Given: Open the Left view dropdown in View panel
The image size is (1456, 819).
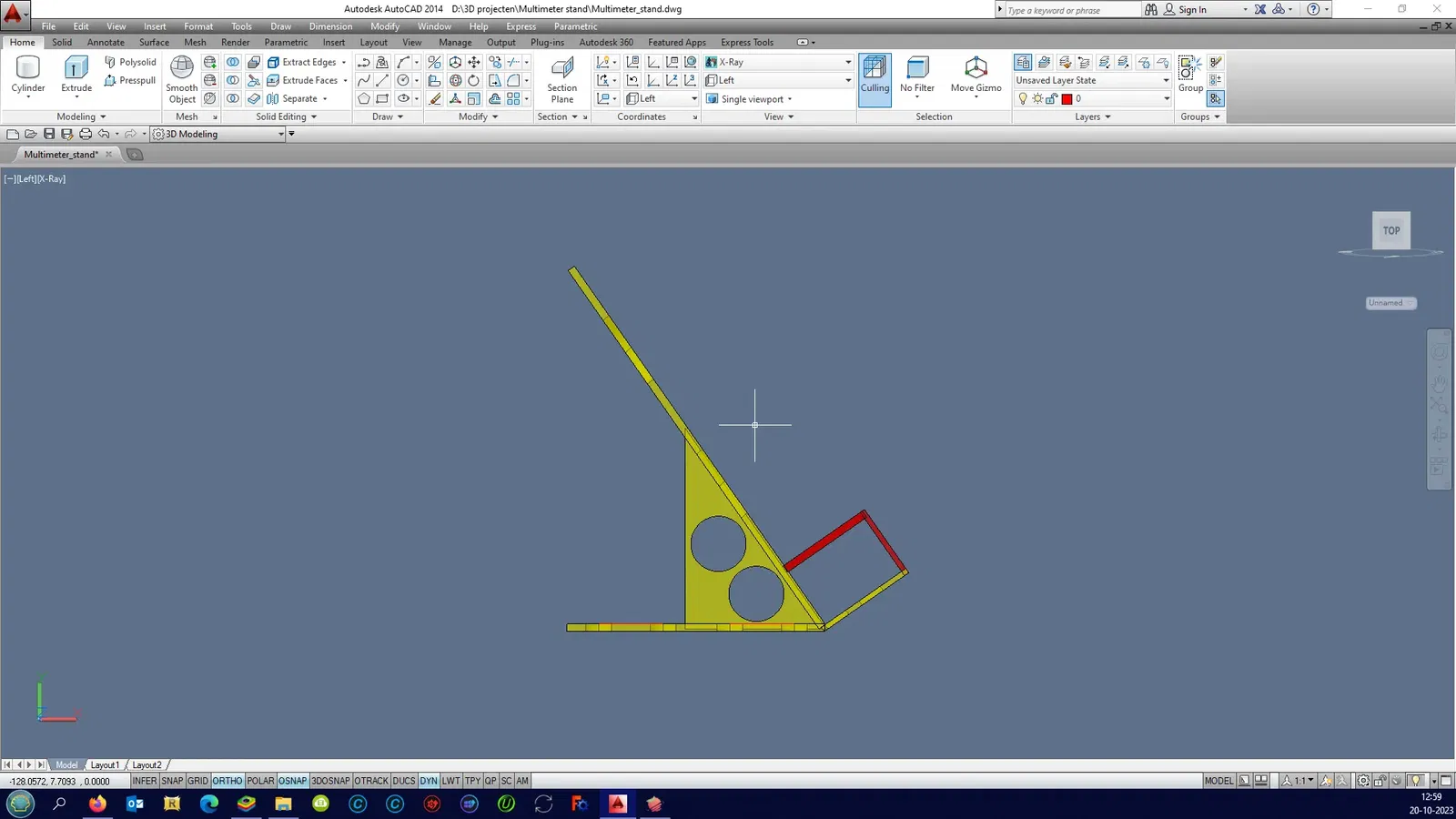Looking at the screenshot, I should (779, 80).
